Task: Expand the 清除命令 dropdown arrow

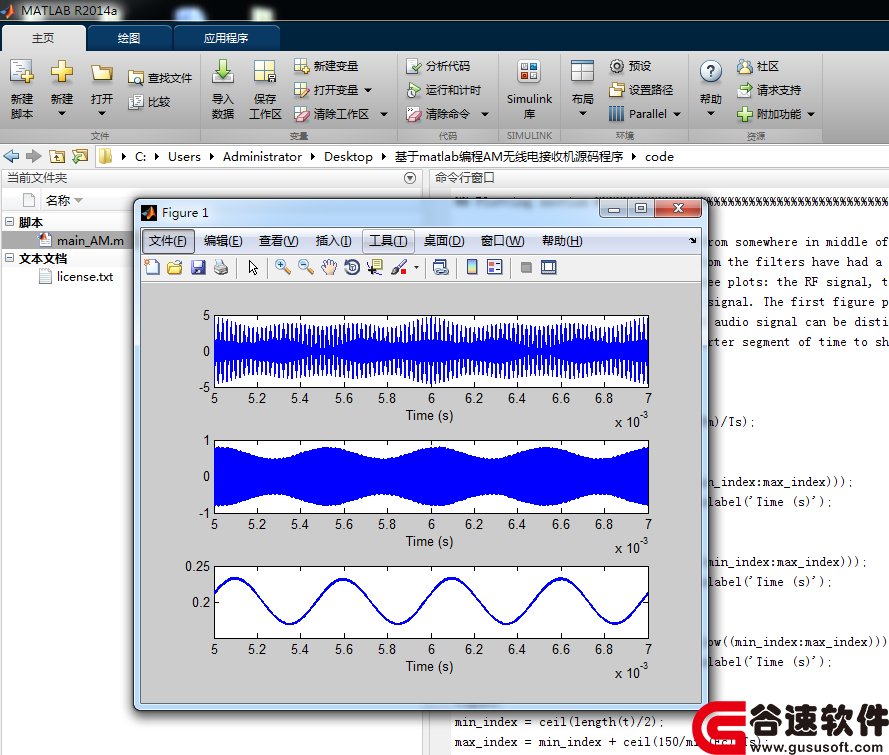Action: [x=485, y=114]
